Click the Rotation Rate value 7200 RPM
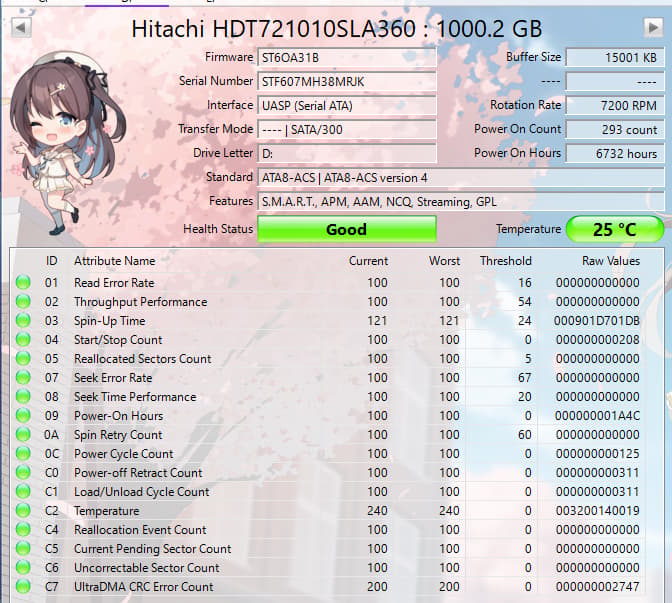The image size is (672, 603). 615,106
